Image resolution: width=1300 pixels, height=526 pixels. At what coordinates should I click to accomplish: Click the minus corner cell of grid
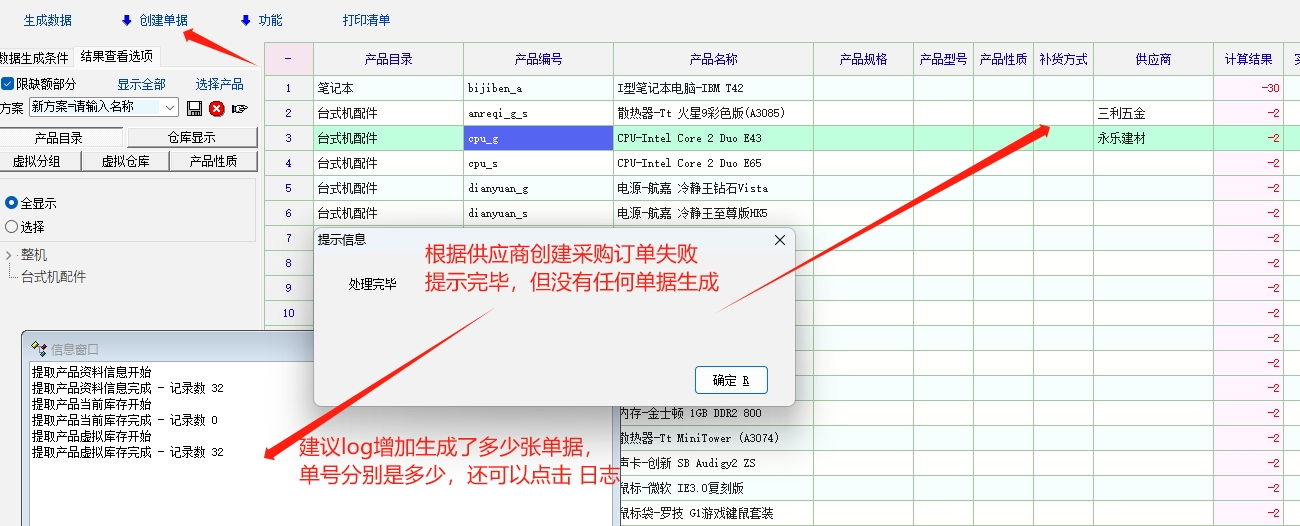click(x=288, y=59)
